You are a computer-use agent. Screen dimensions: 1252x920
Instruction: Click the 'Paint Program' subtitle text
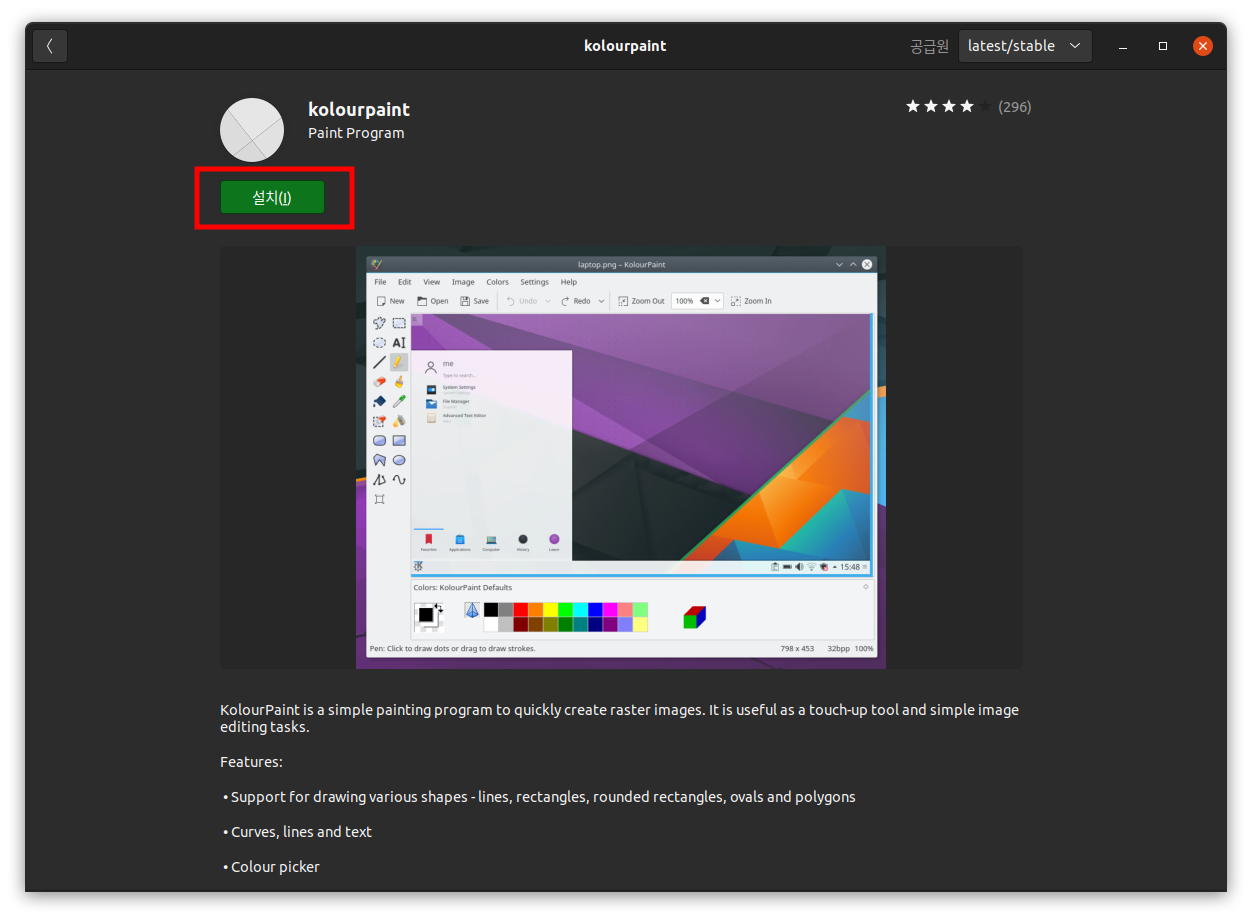tap(356, 133)
